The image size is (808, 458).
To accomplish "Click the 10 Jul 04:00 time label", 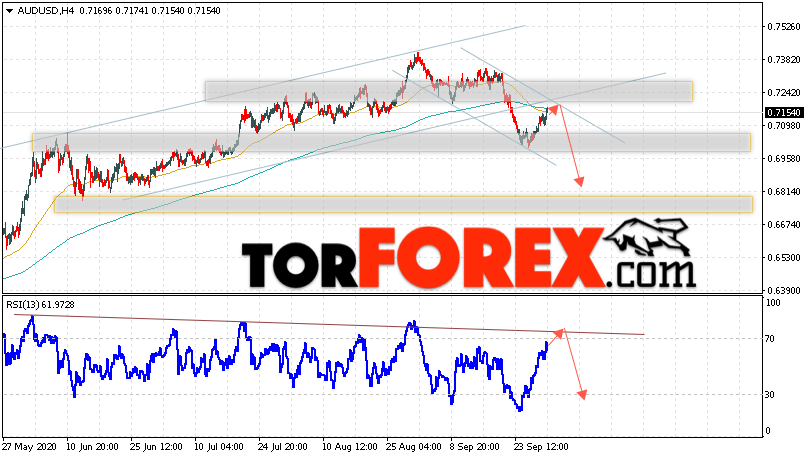I will coord(219,447).
